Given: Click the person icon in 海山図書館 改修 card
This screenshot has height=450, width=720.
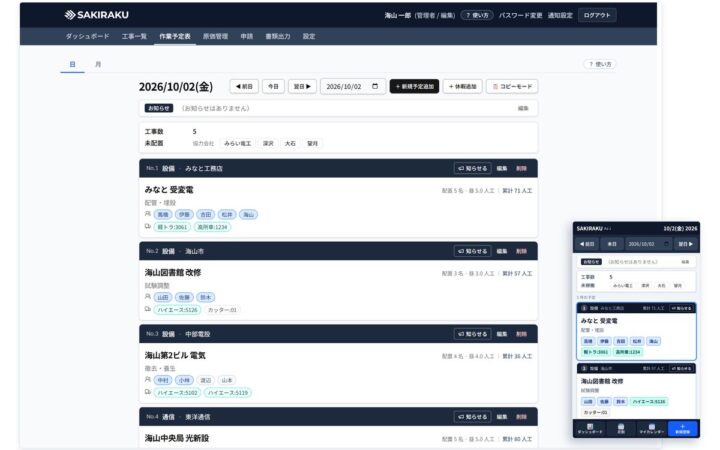Looking at the screenshot, I should (x=147, y=297).
